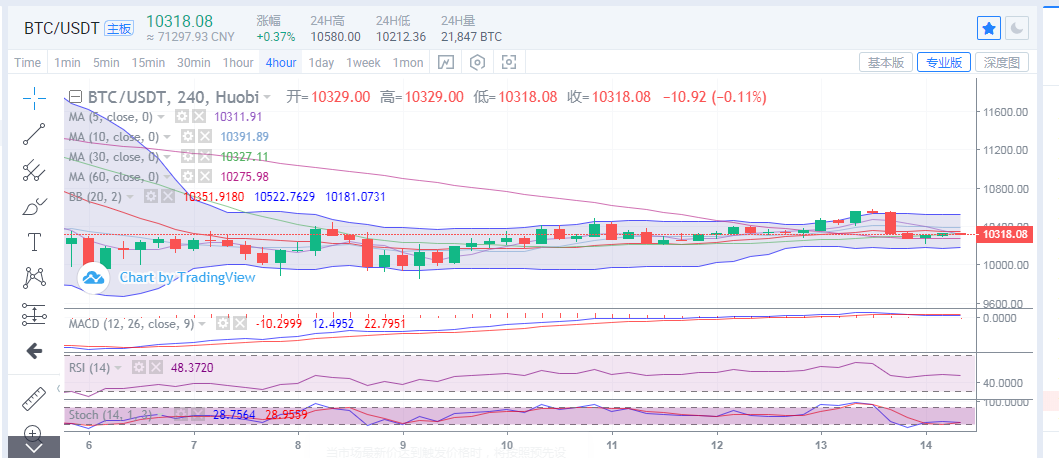Remove the MA 10 indicator
The image size is (1059, 458).
click(x=204, y=136)
